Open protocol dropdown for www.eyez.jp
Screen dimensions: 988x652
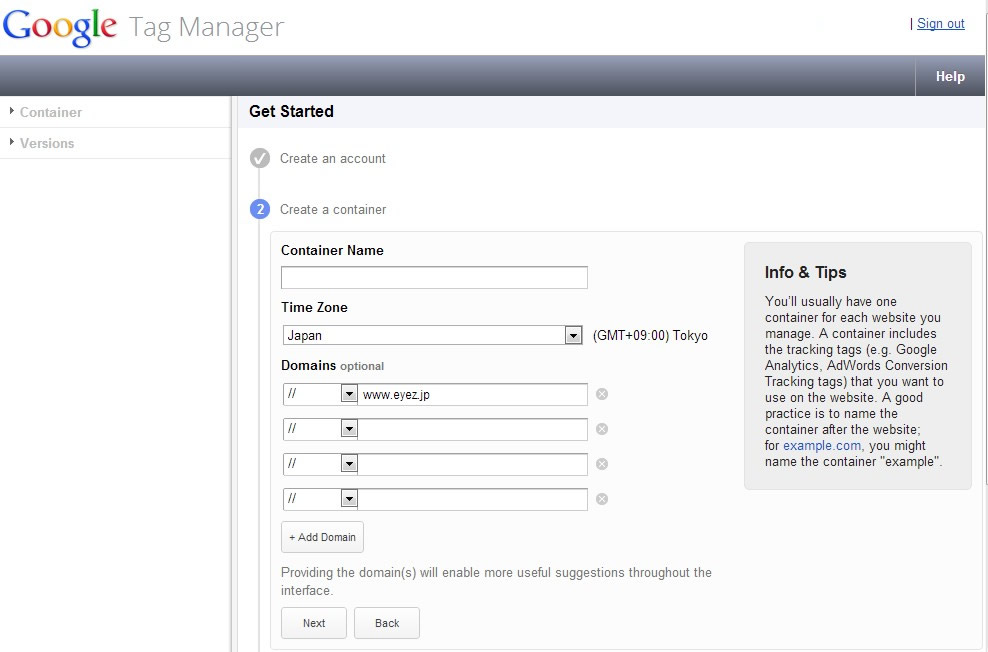point(320,394)
